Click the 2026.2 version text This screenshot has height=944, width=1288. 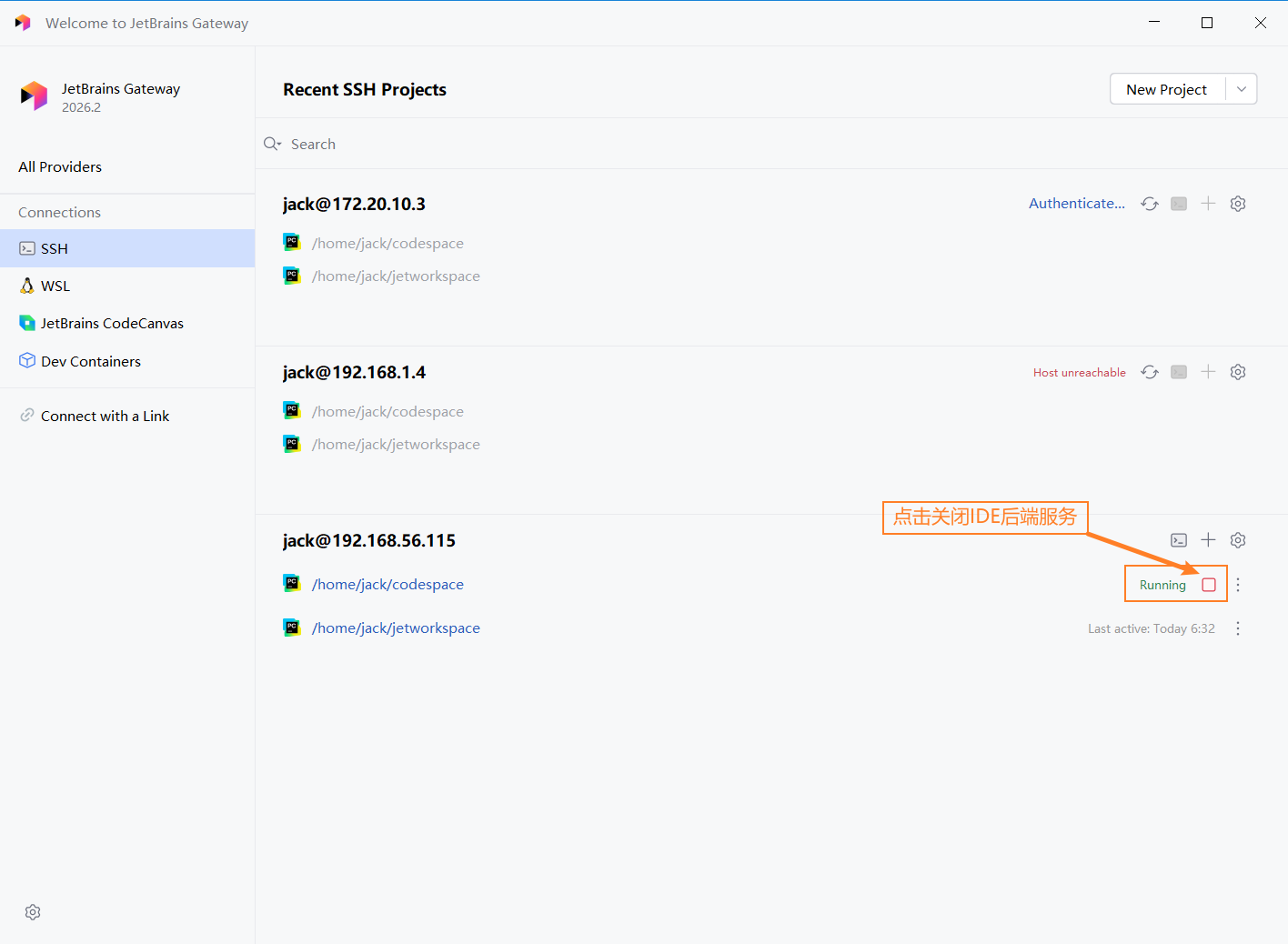point(81,107)
